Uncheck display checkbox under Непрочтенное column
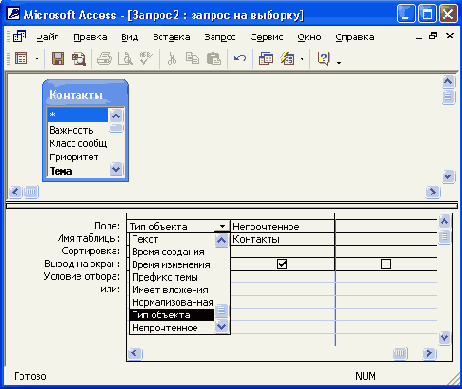The width and height of the screenshot is (462, 389). pos(282,264)
